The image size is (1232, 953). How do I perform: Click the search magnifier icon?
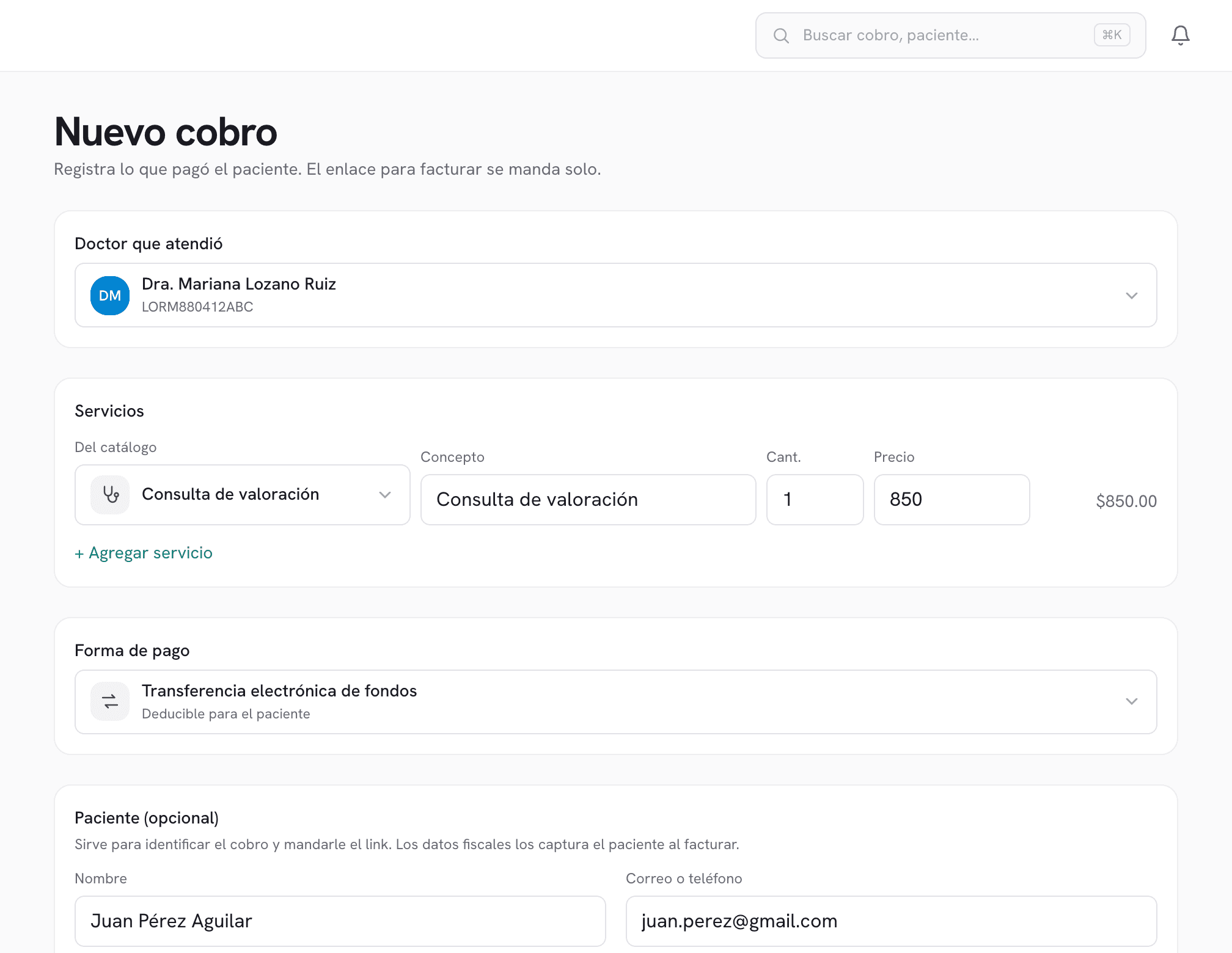click(781, 35)
